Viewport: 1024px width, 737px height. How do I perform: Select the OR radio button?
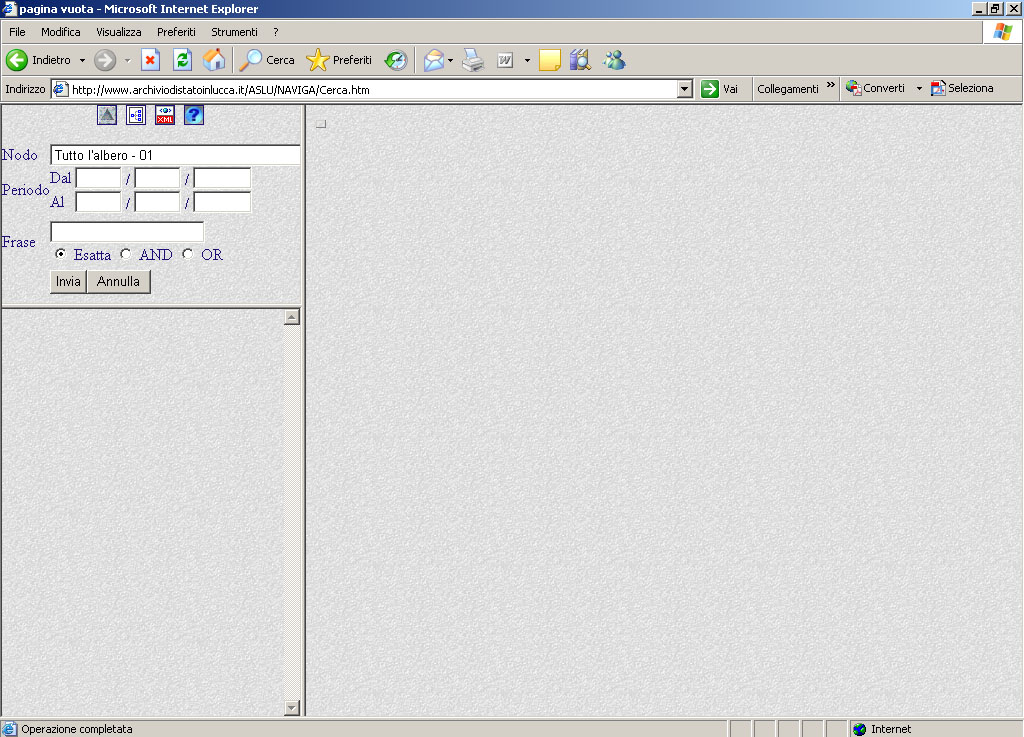[188, 254]
